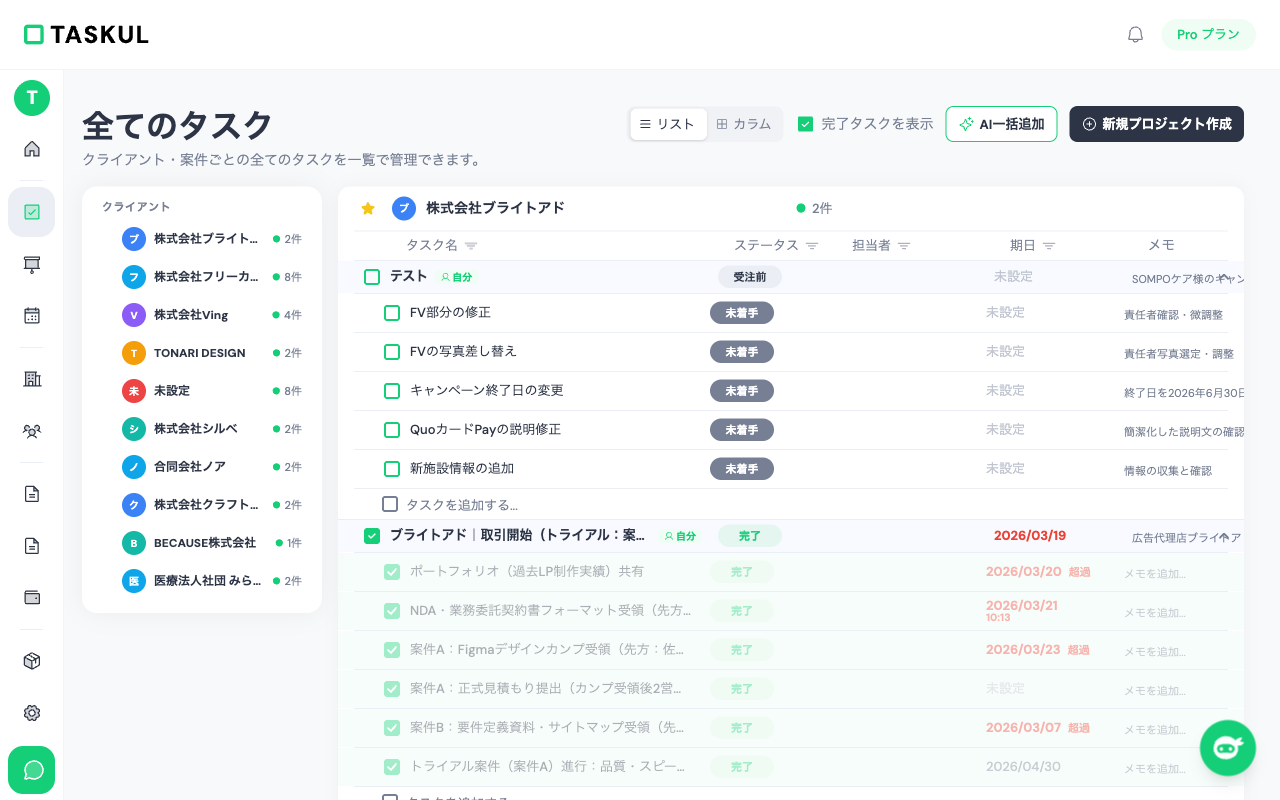
Task: Check the テスト project checkbox
Action: pyautogui.click(x=372, y=277)
